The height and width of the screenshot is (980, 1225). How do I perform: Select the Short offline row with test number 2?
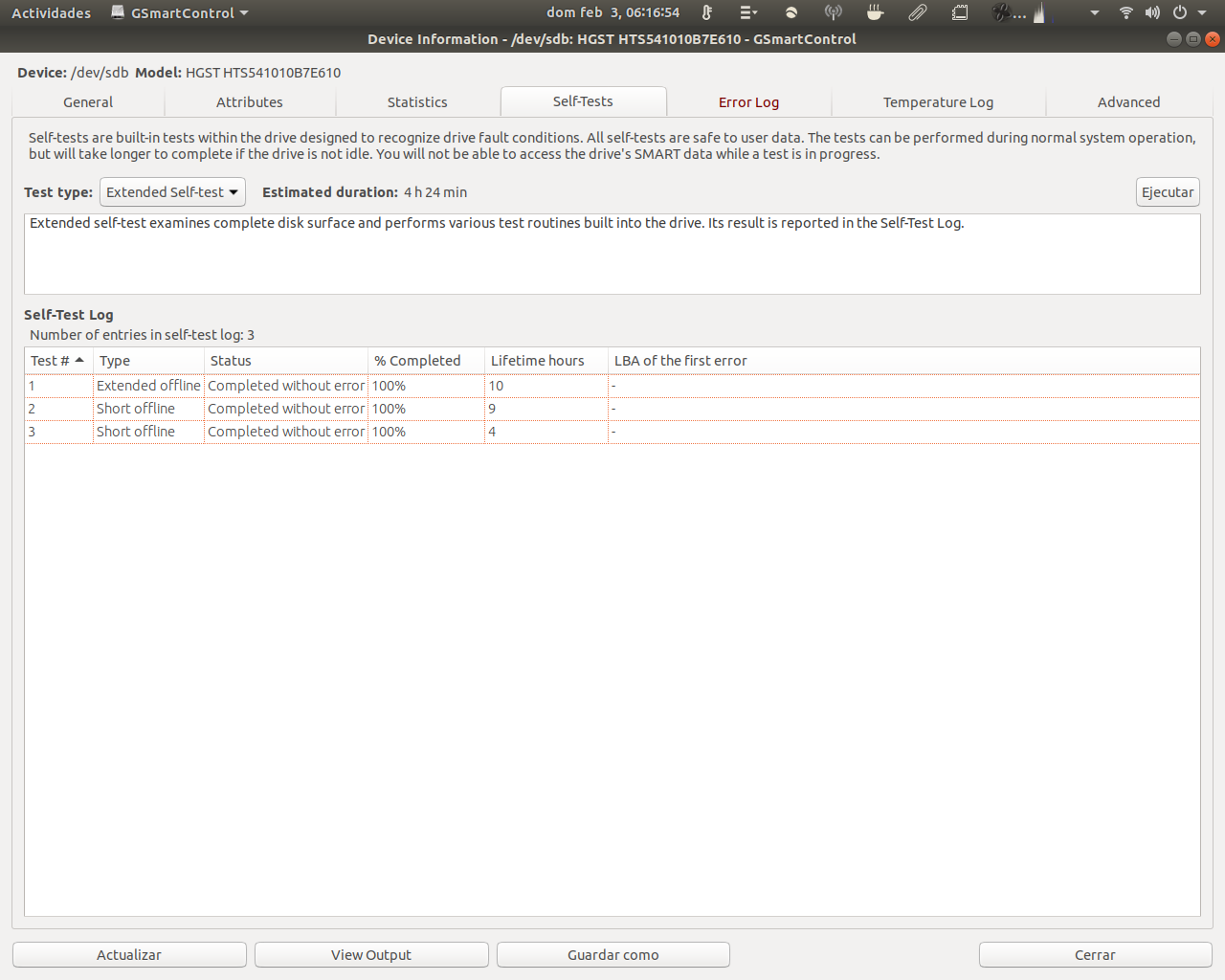click(x=612, y=409)
